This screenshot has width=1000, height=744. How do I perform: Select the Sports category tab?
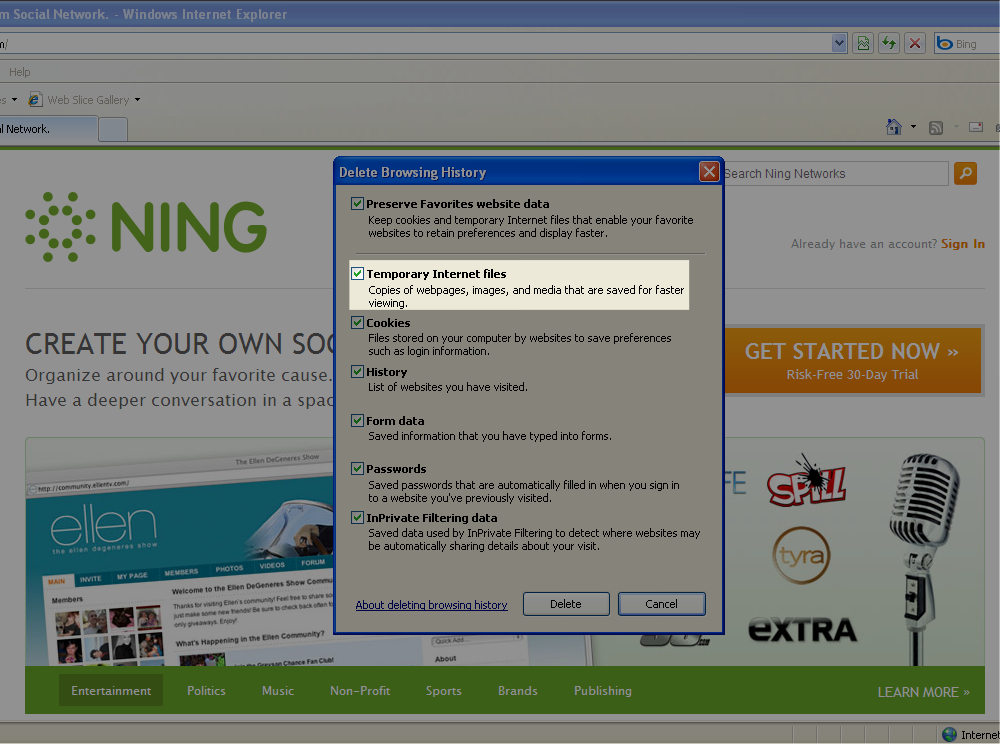click(443, 690)
